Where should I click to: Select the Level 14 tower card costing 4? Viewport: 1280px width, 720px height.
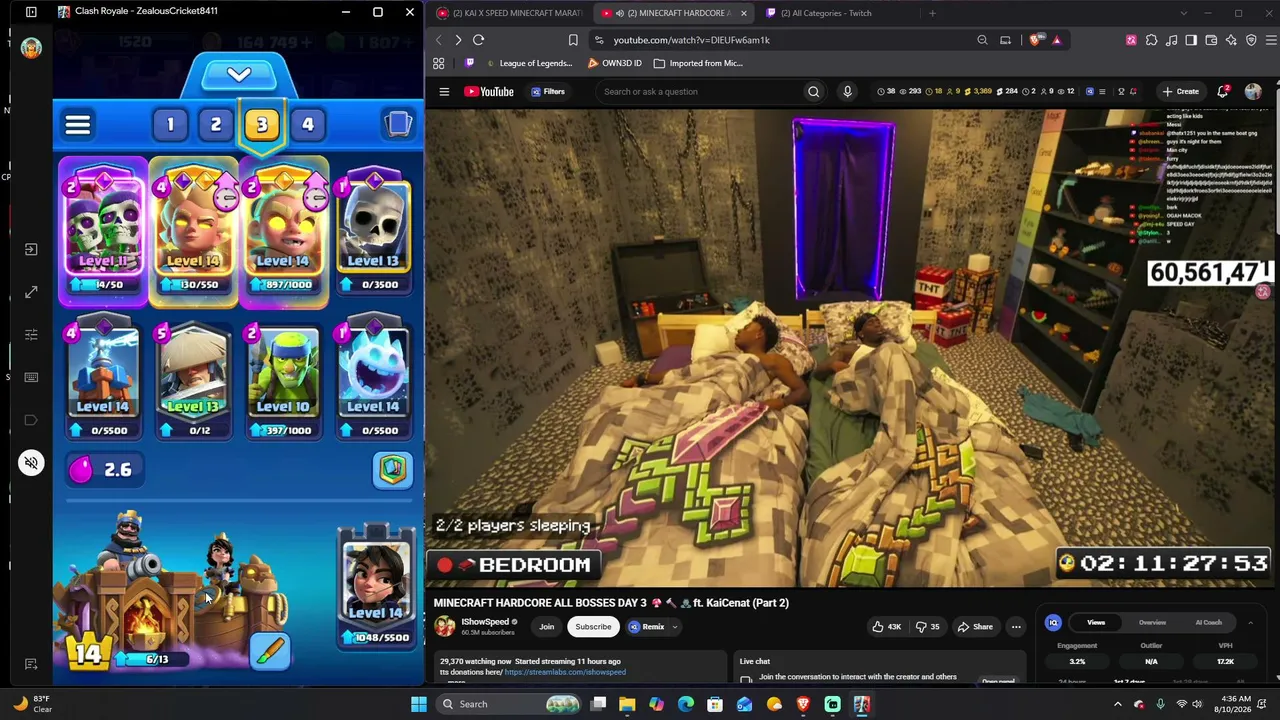pos(103,378)
